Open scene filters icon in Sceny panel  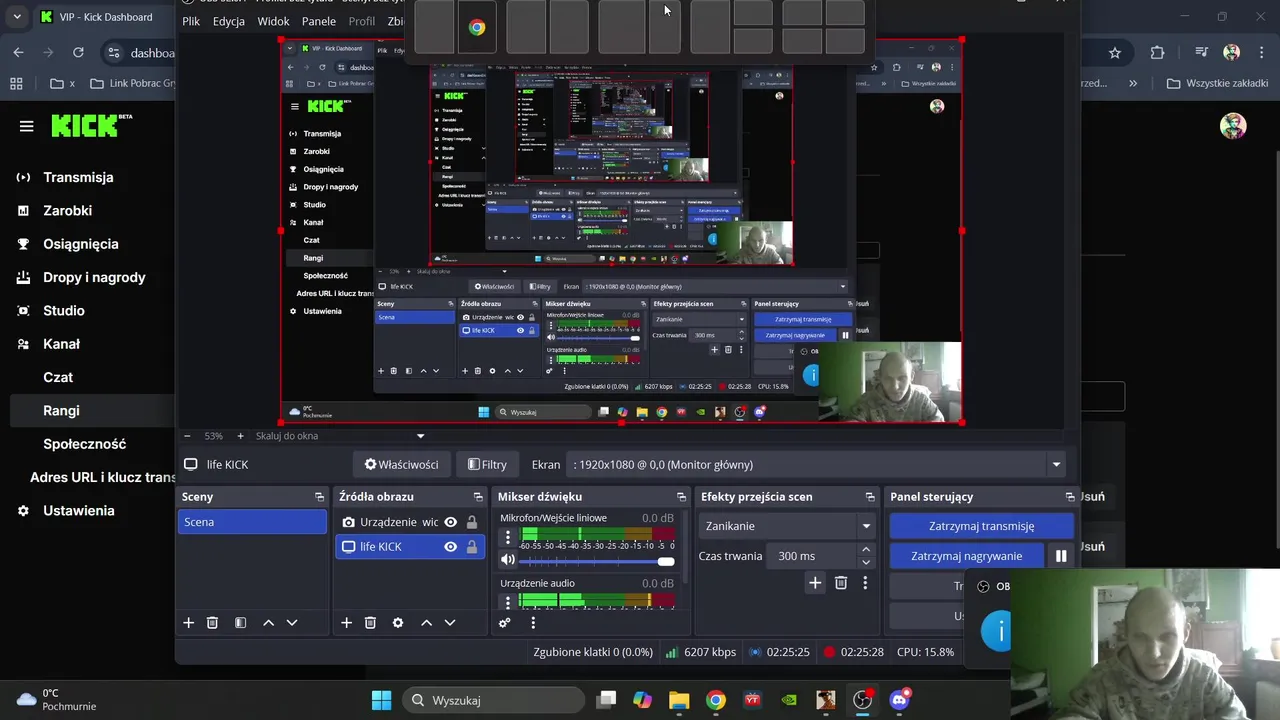click(240, 622)
